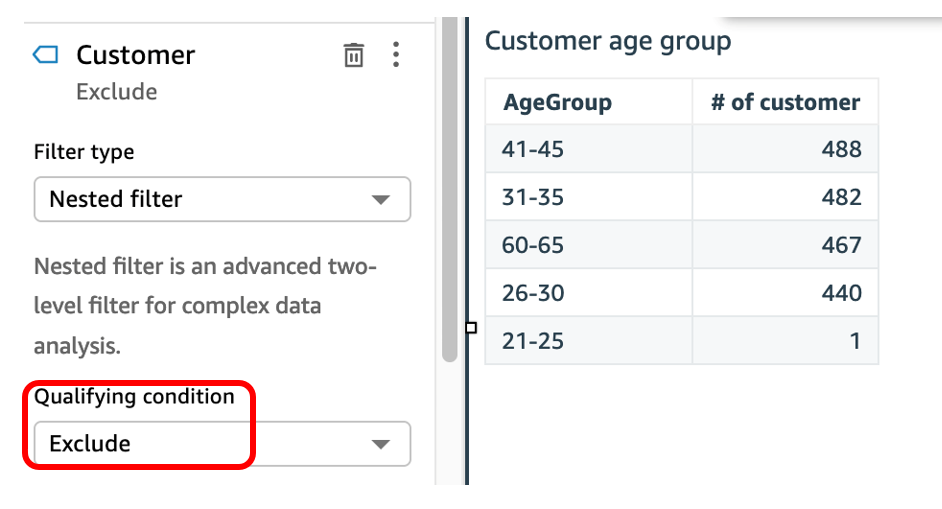The image size is (942, 509).
Task: Click the Exclude subtitle under Customer
Action: [x=117, y=92]
